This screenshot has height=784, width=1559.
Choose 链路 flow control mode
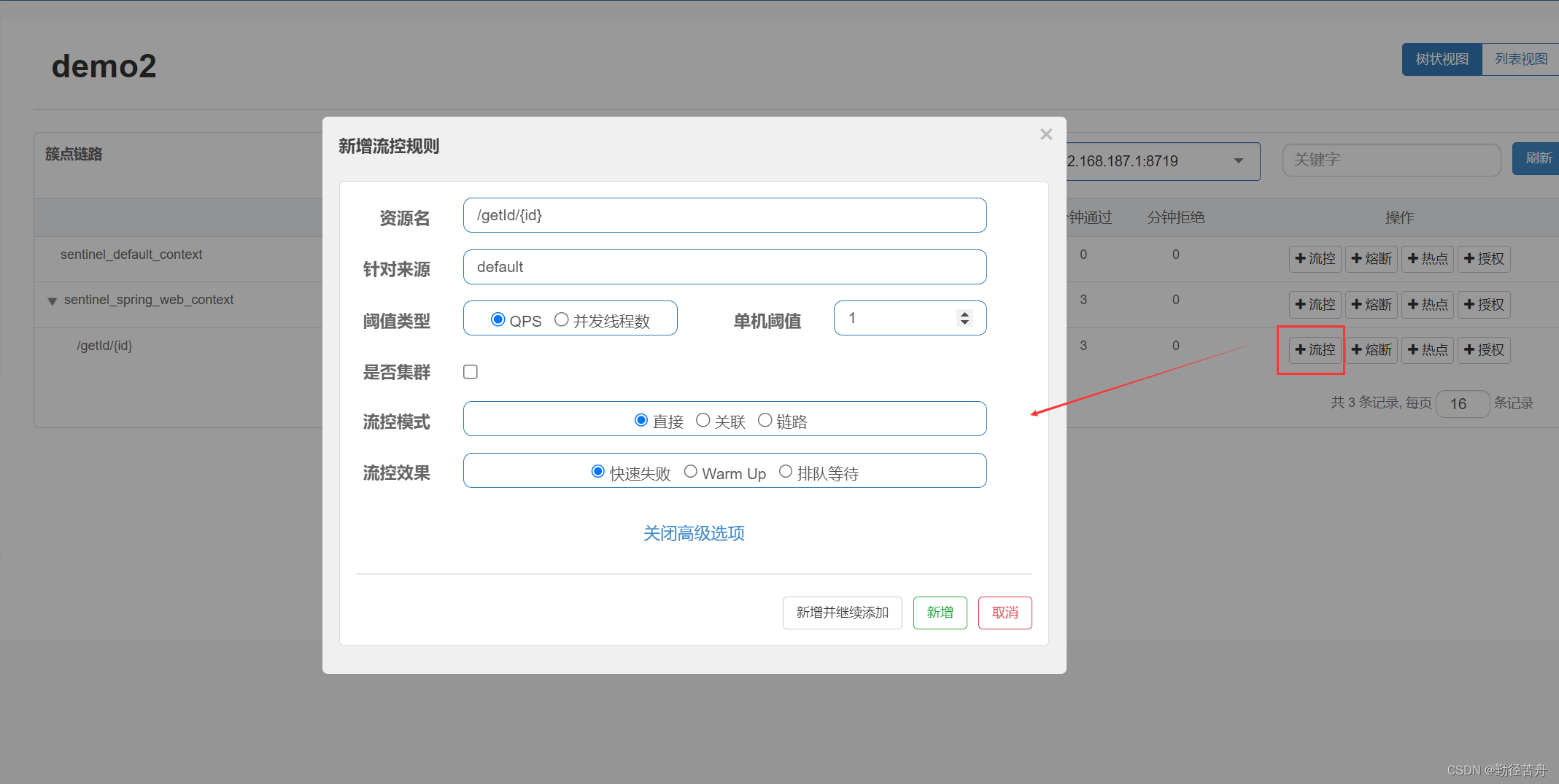(765, 420)
